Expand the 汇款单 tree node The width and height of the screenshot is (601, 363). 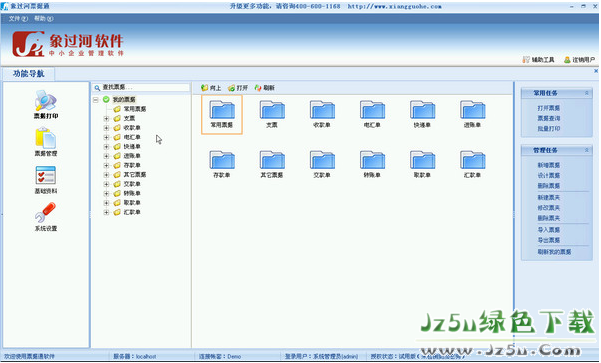(106, 212)
